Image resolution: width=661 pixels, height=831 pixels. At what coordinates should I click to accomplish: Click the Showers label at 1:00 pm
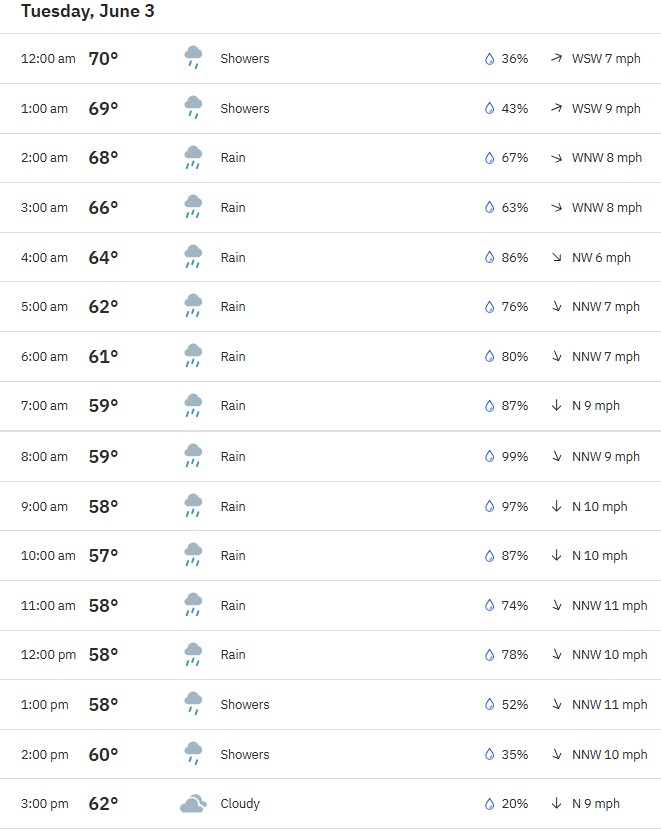(x=245, y=704)
